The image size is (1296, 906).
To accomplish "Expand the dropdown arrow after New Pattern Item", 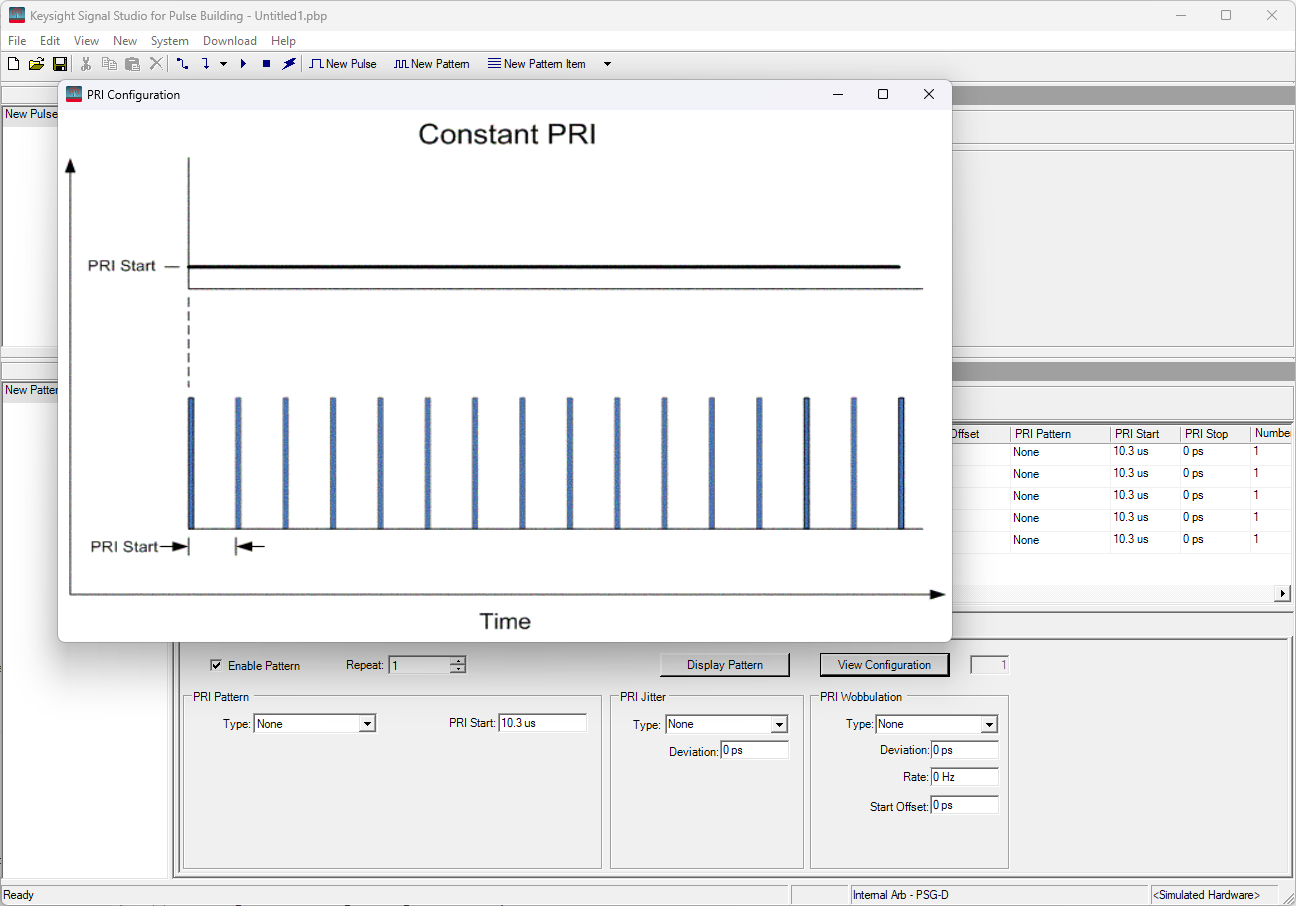I will tap(607, 64).
